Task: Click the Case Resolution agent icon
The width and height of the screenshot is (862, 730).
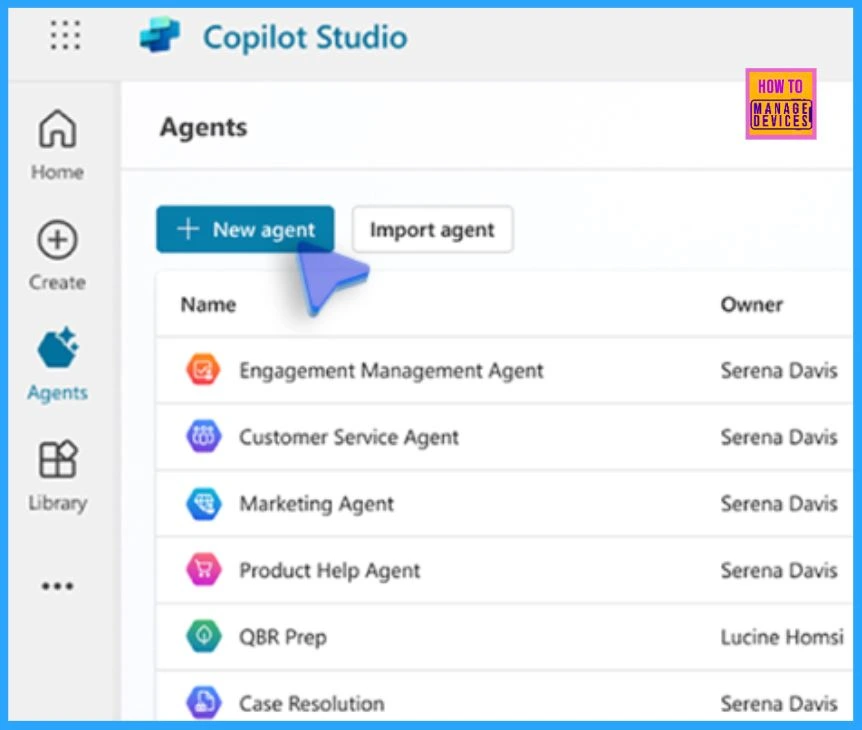Action: point(203,703)
